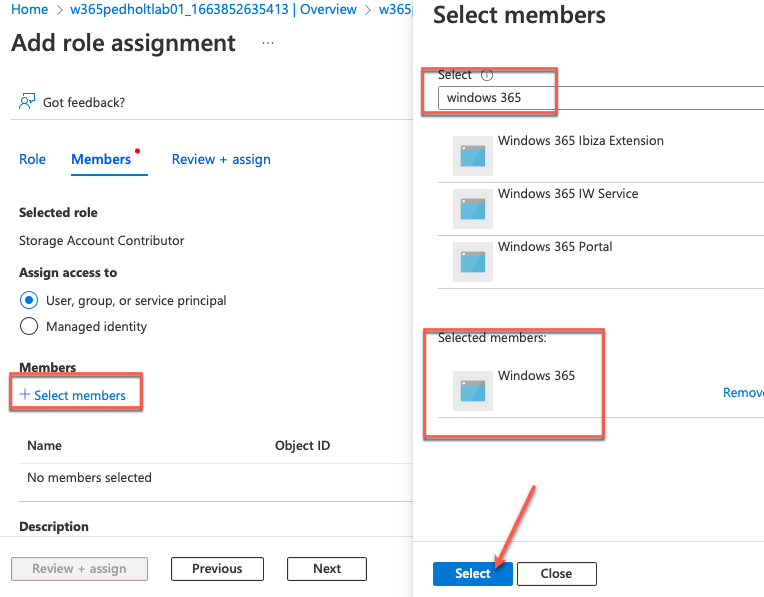The image size is (764, 597).
Task: Open the Review + assign tab
Action: [x=221, y=159]
